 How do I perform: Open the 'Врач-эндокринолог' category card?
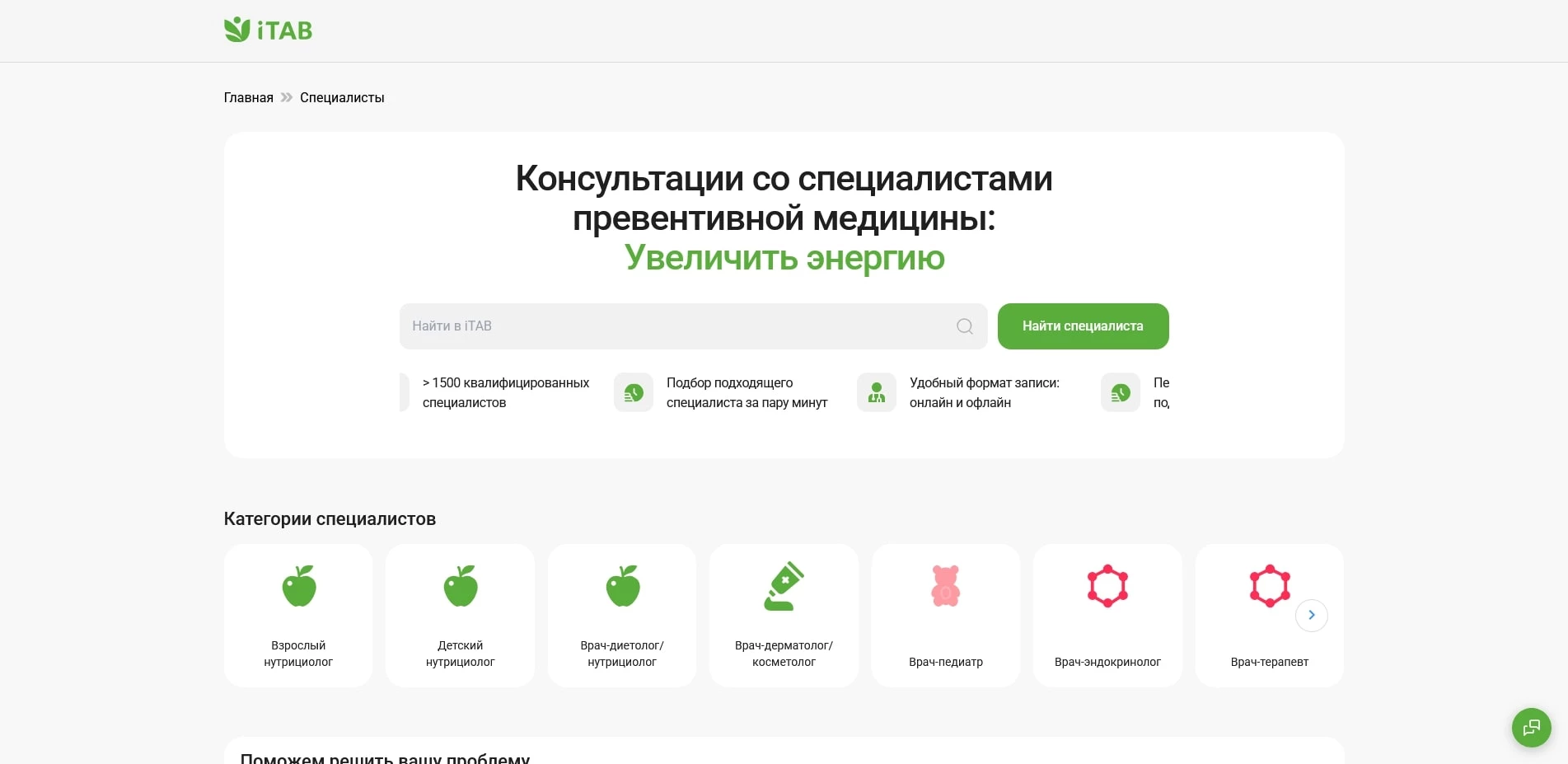click(x=1107, y=615)
